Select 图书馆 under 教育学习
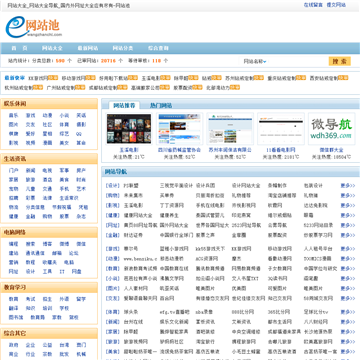 [16, 318]
